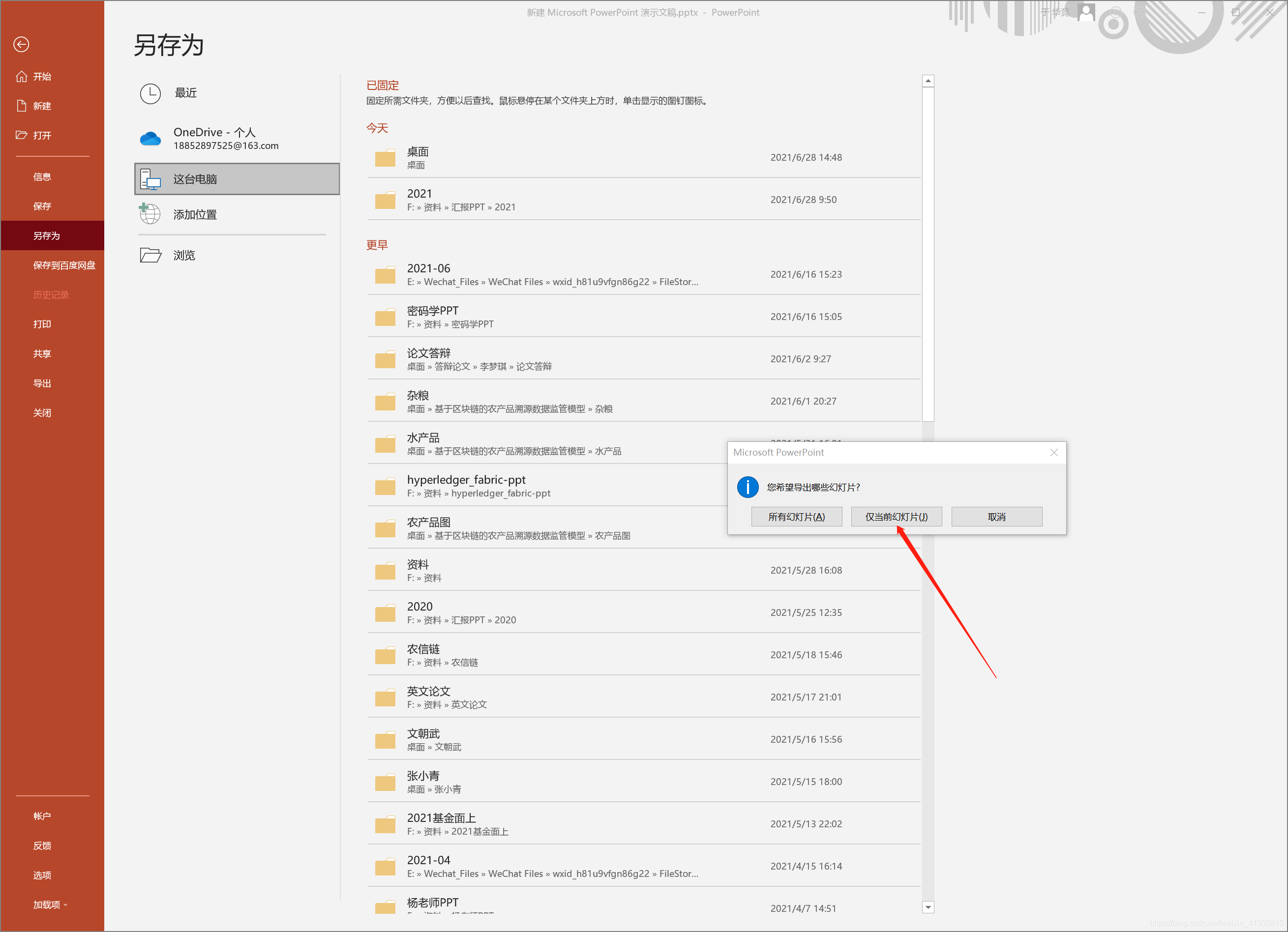This screenshot has height=932, width=1288.
Task: Open the 反馈 page
Action: click(52, 845)
